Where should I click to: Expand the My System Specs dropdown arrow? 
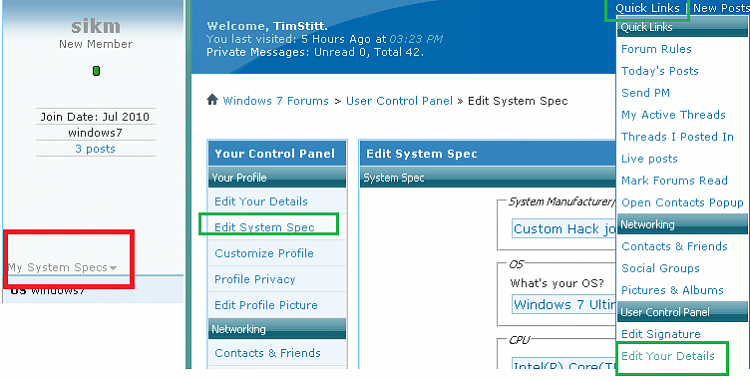click(x=113, y=268)
